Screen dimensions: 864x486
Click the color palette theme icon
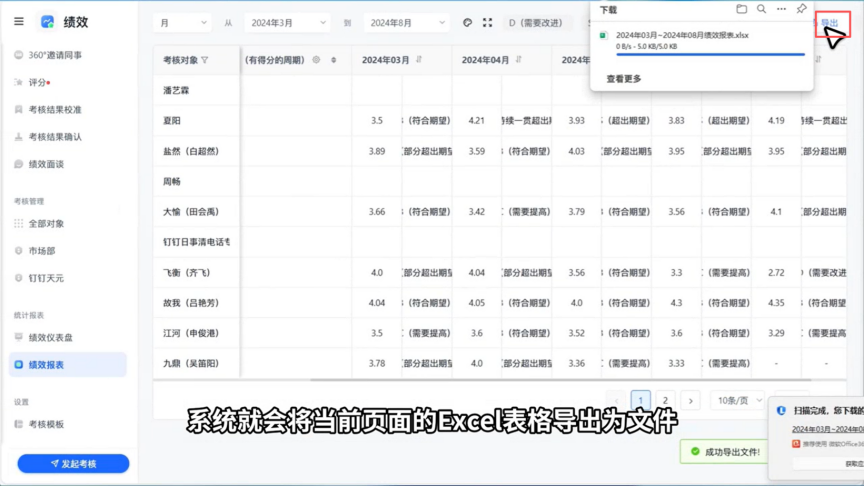(x=467, y=23)
